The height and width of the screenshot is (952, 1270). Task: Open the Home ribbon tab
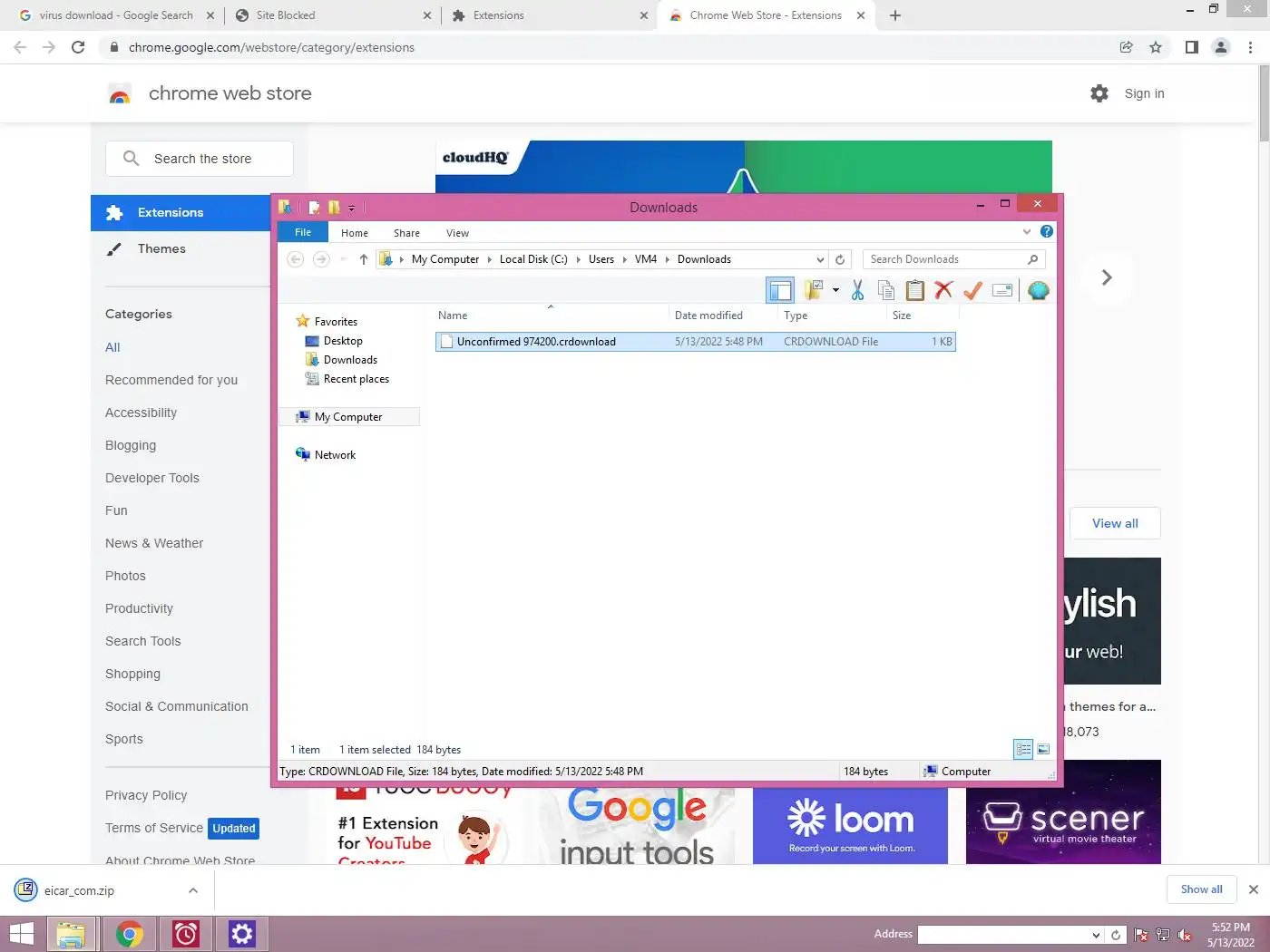tap(355, 233)
